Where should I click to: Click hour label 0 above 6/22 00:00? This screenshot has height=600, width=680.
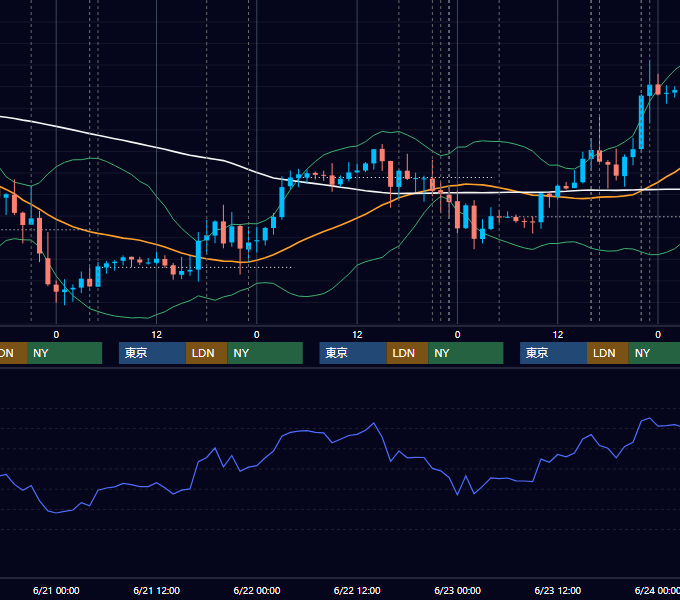coord(257,335)
